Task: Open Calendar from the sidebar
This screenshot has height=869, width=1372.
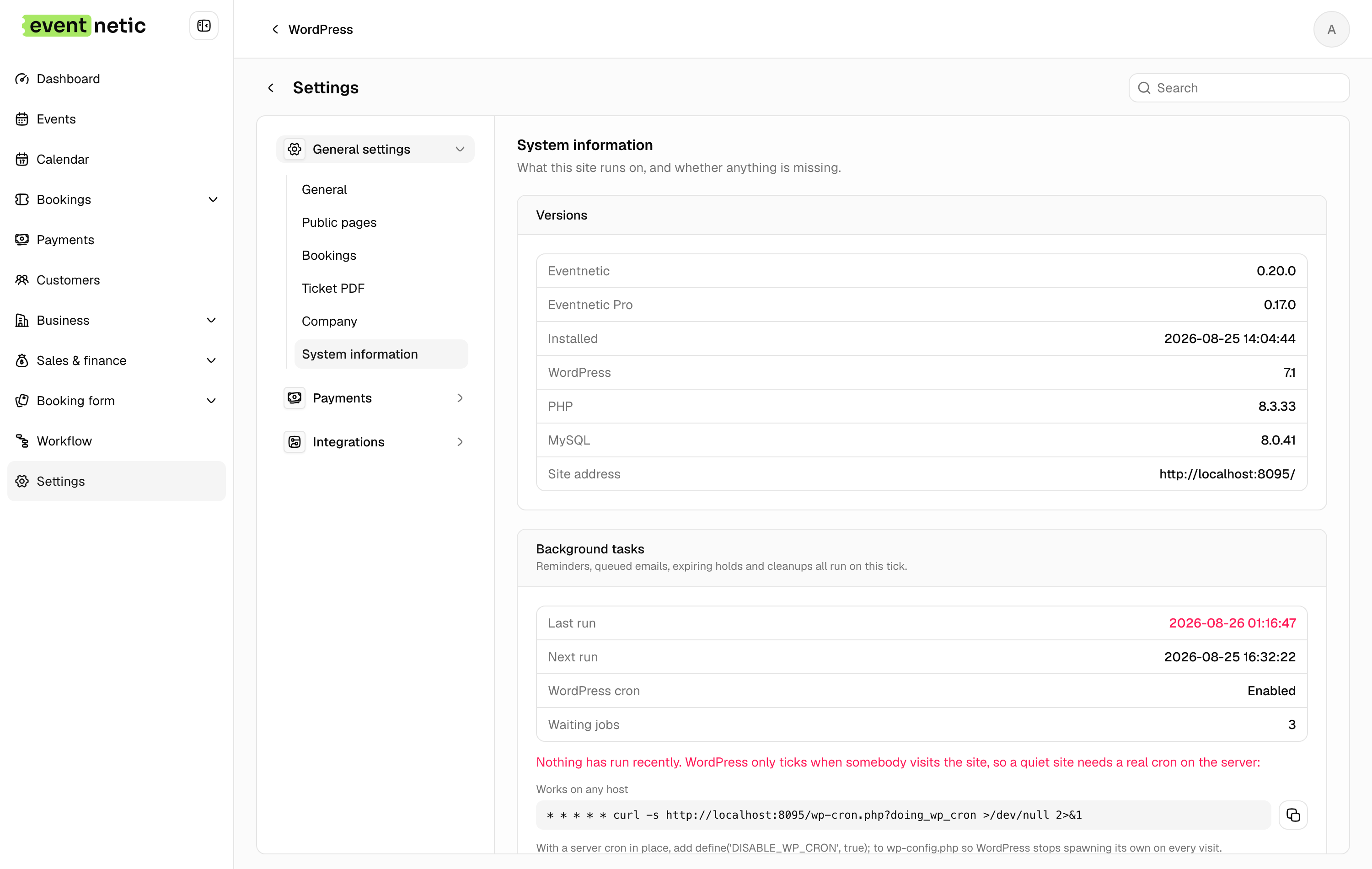Action: (x=116, y=159)
